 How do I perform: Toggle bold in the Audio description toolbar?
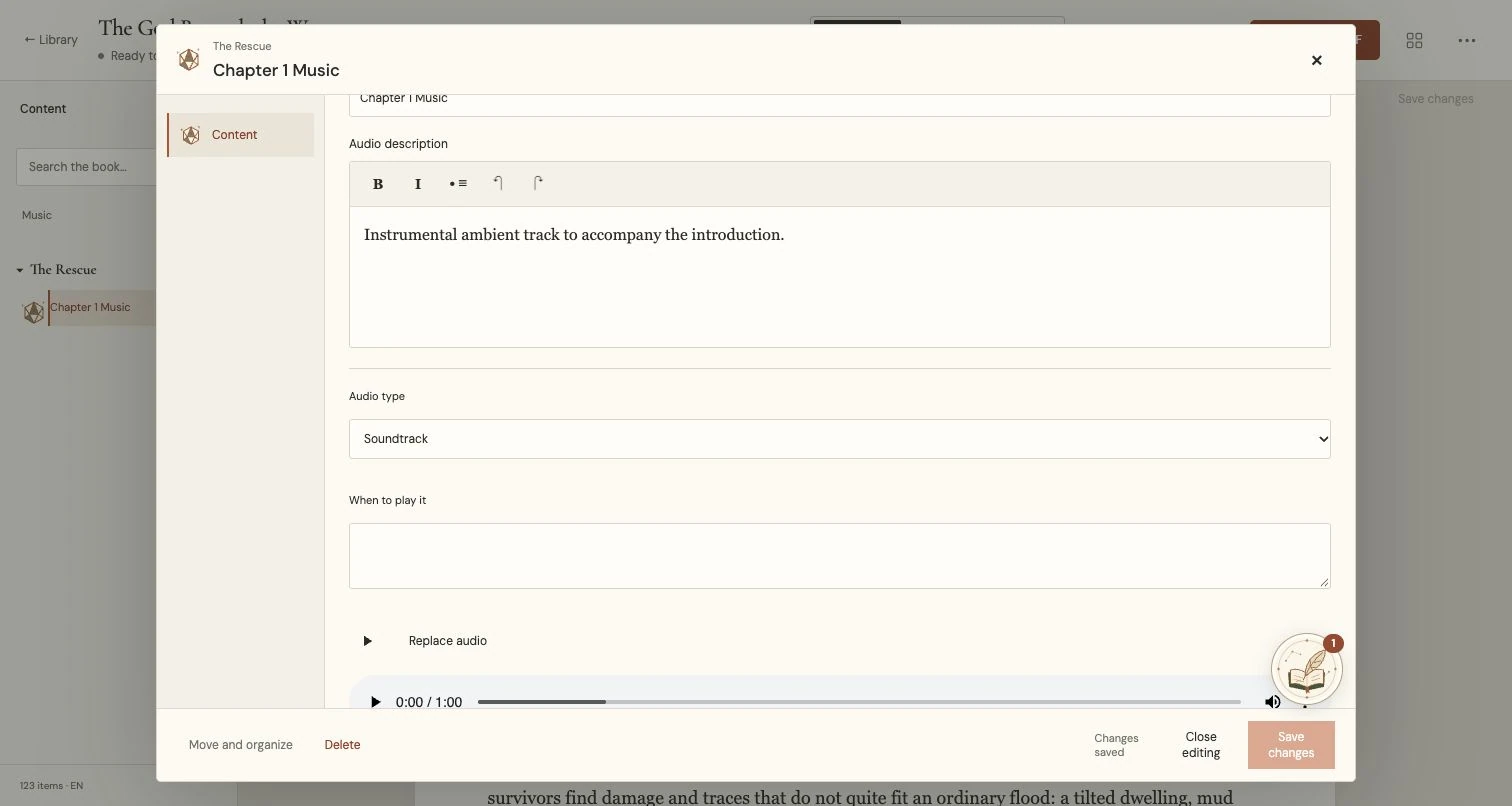tap(378, 184)
